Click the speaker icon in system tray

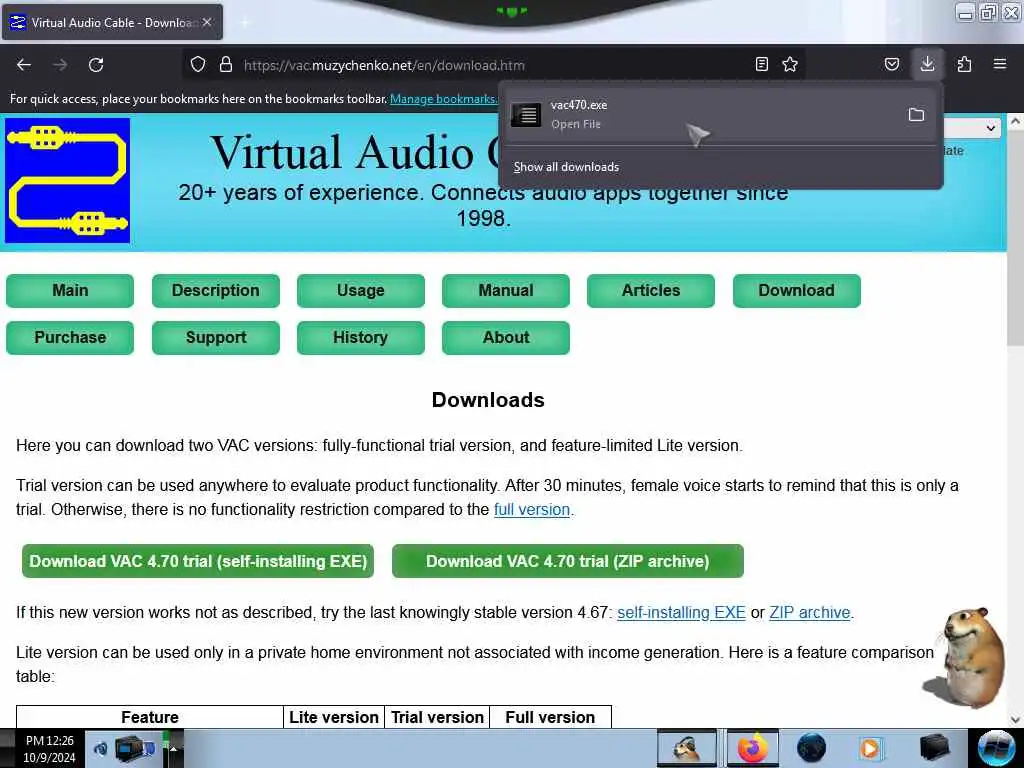coord(101,748)
